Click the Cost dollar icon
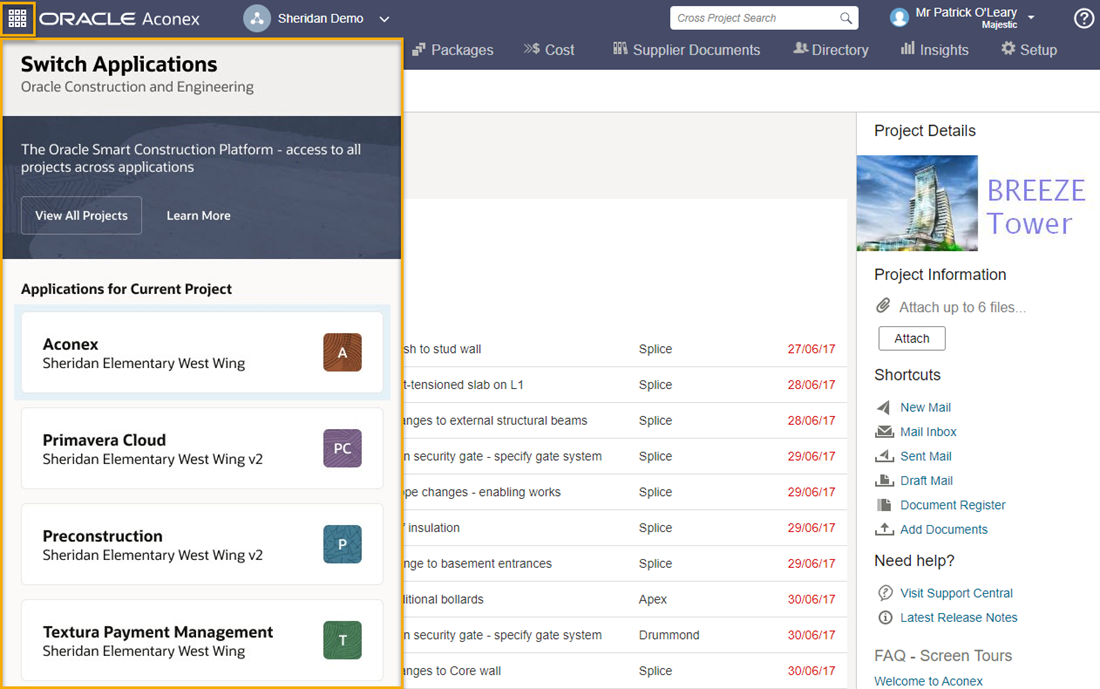Screen dimensions: 1100x689 [x=532, y=48]
